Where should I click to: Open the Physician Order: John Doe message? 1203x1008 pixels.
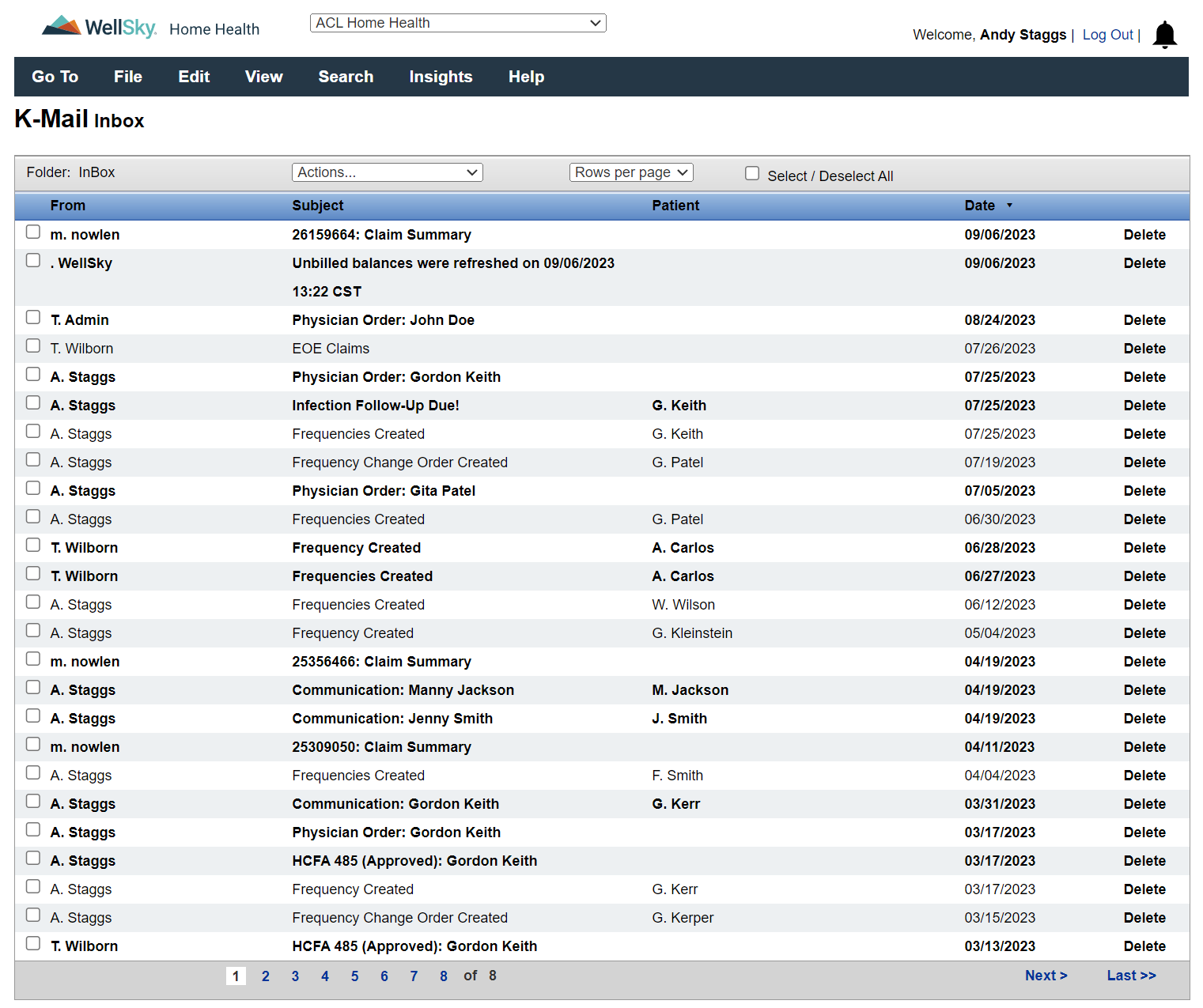click(383, 319)
